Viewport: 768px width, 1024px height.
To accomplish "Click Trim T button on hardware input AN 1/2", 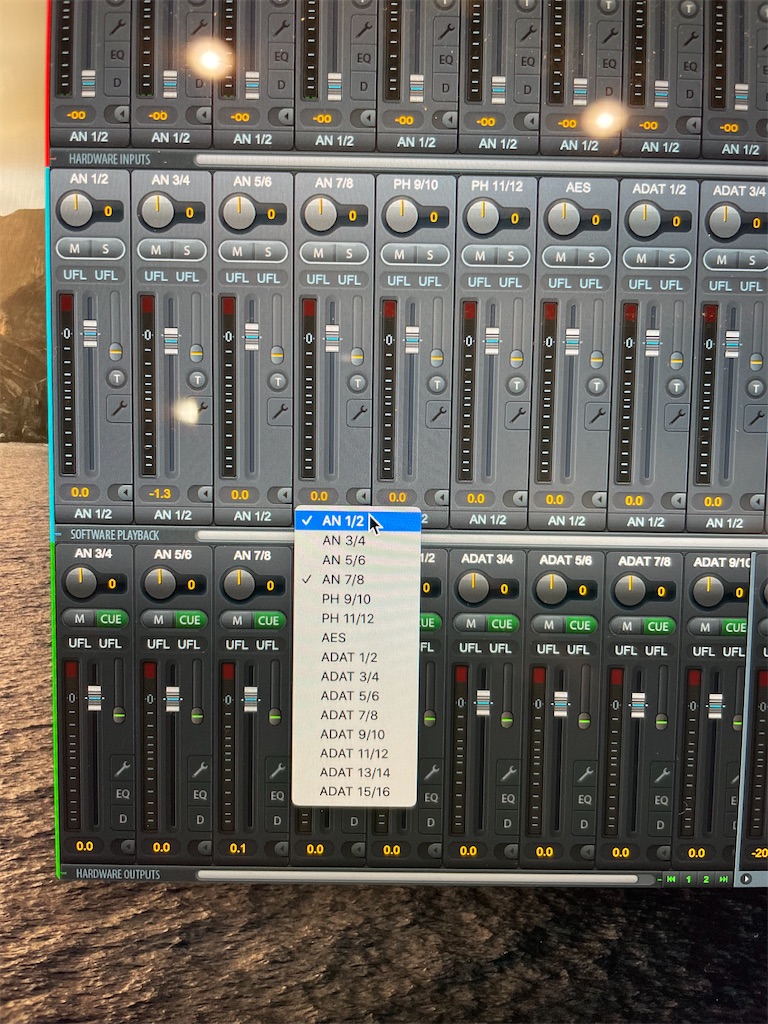I will coord(116,377).
